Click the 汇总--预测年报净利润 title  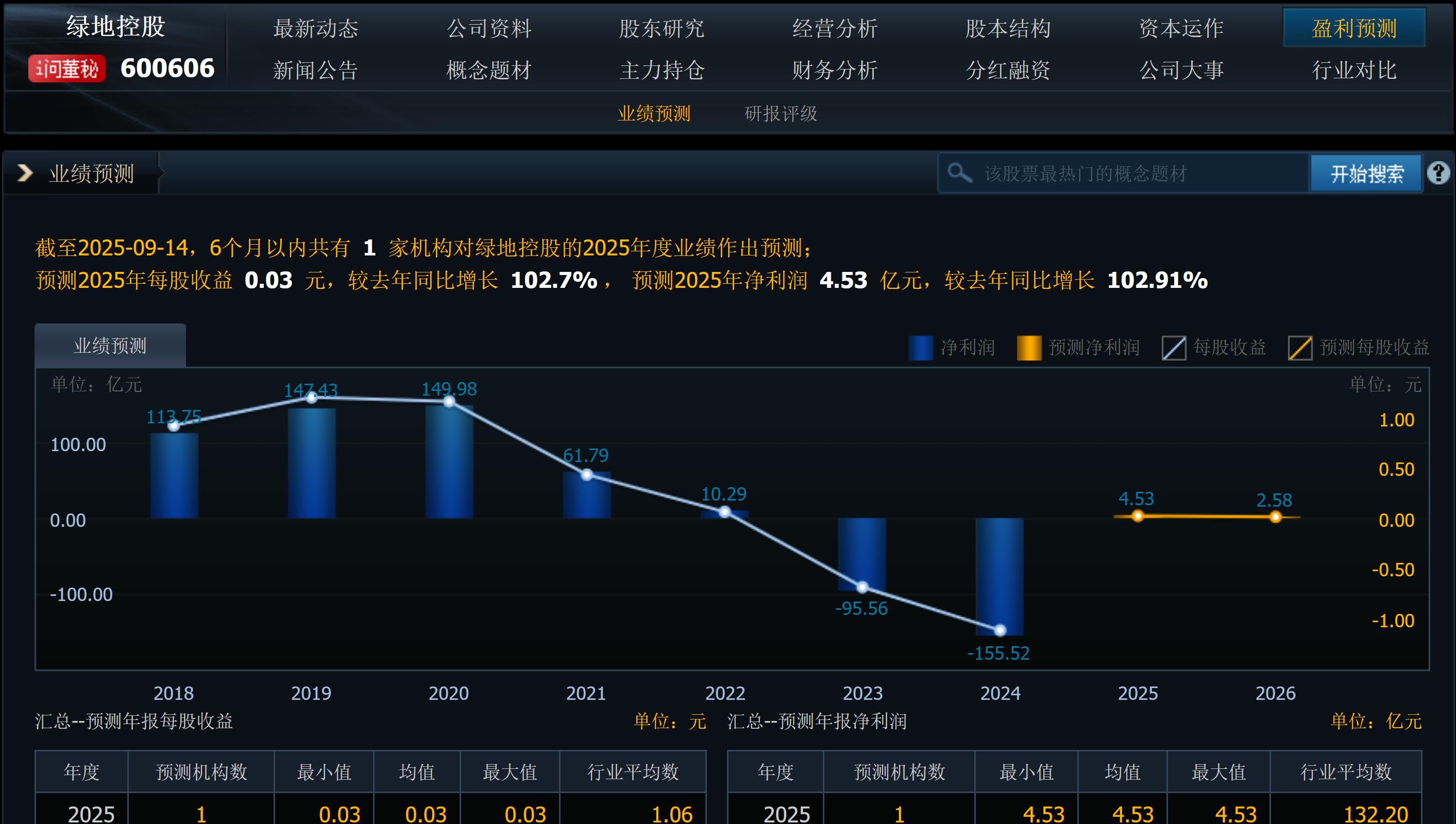click(x=817, y=721)
